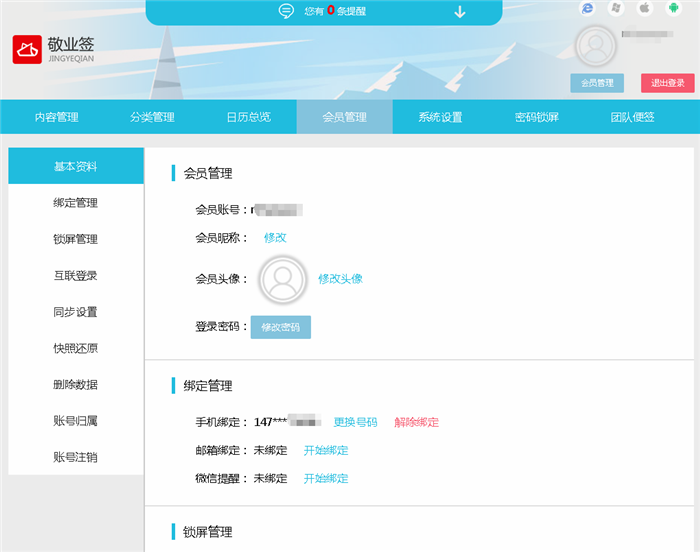
Task: Click the member avatar image placeholder
Action: 283,279
